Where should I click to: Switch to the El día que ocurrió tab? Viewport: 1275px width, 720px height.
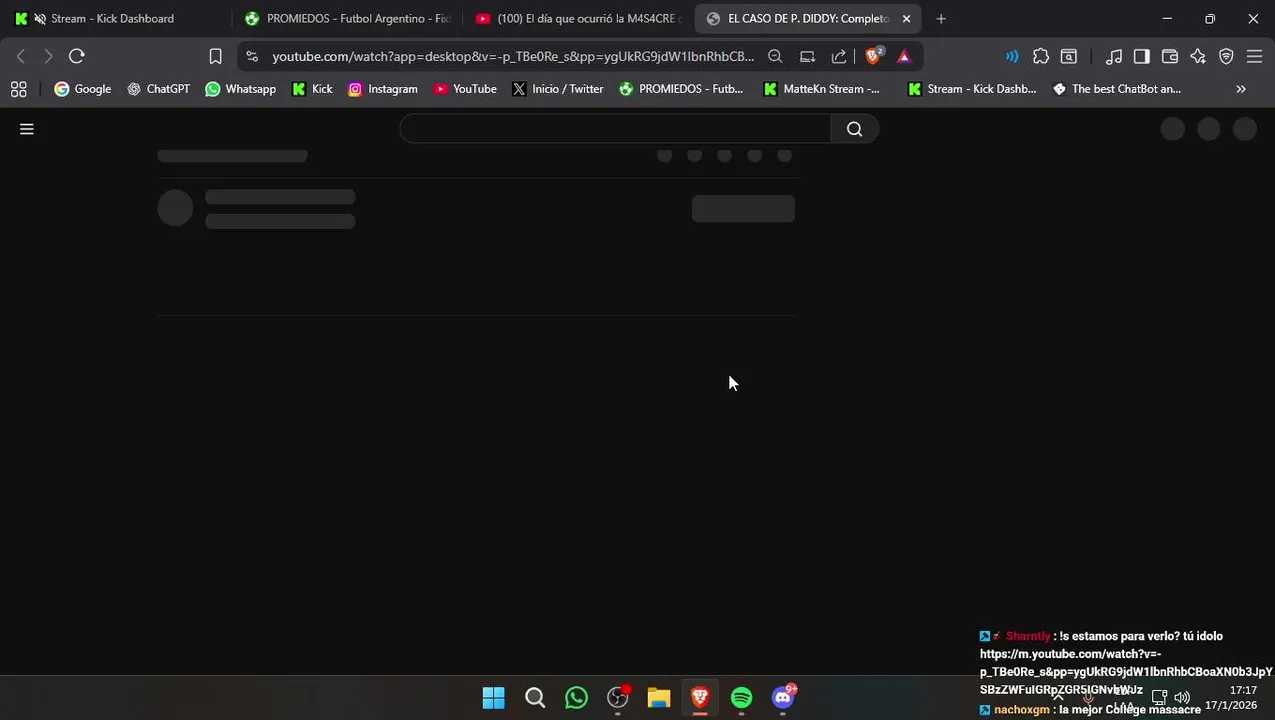[x=580, y=19]
